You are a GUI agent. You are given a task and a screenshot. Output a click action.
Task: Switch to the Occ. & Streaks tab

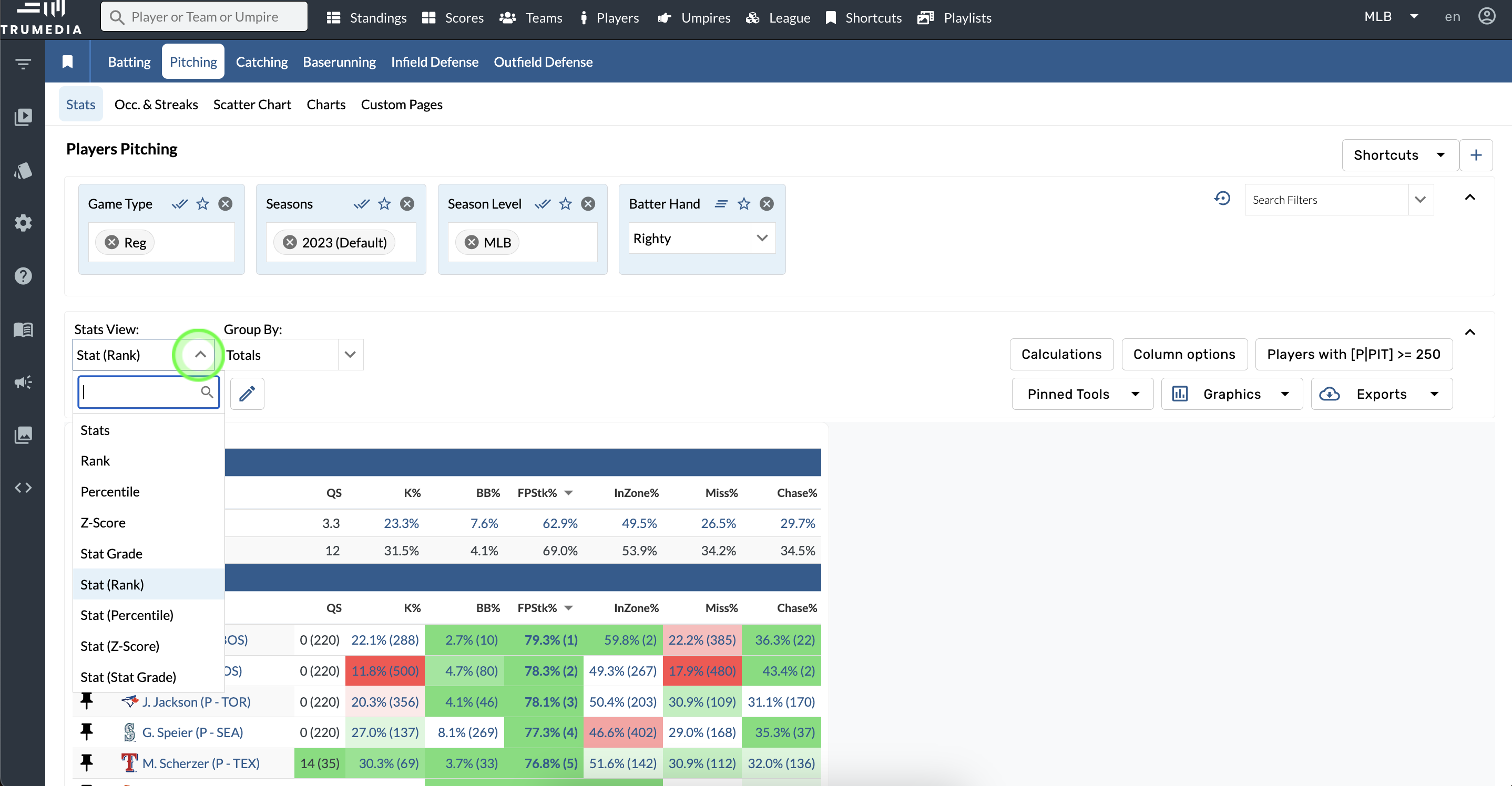tap(155, 104)
